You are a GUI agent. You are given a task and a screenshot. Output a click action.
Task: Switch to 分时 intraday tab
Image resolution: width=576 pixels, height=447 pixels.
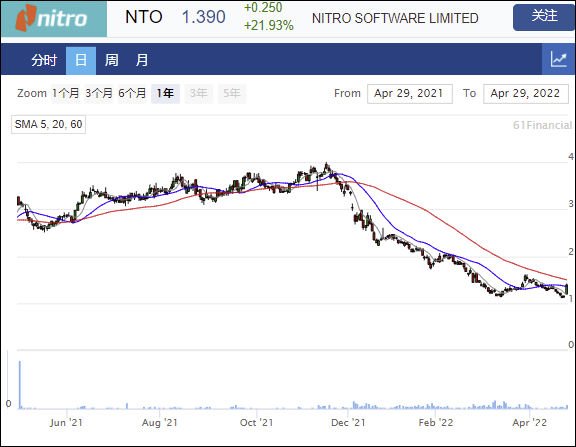coord(44,60)
